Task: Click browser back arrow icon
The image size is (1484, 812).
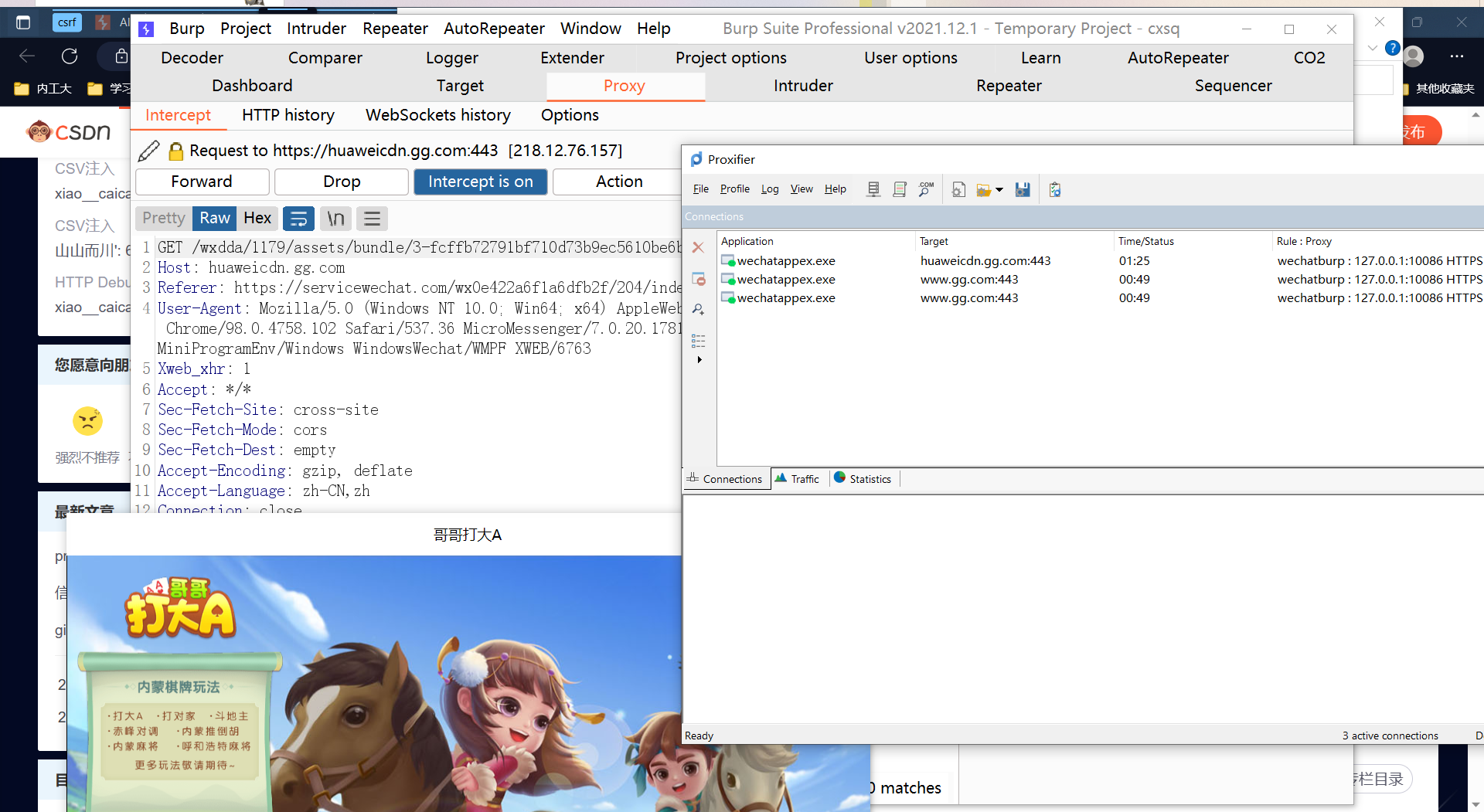Action: click(x=27, y=56)
